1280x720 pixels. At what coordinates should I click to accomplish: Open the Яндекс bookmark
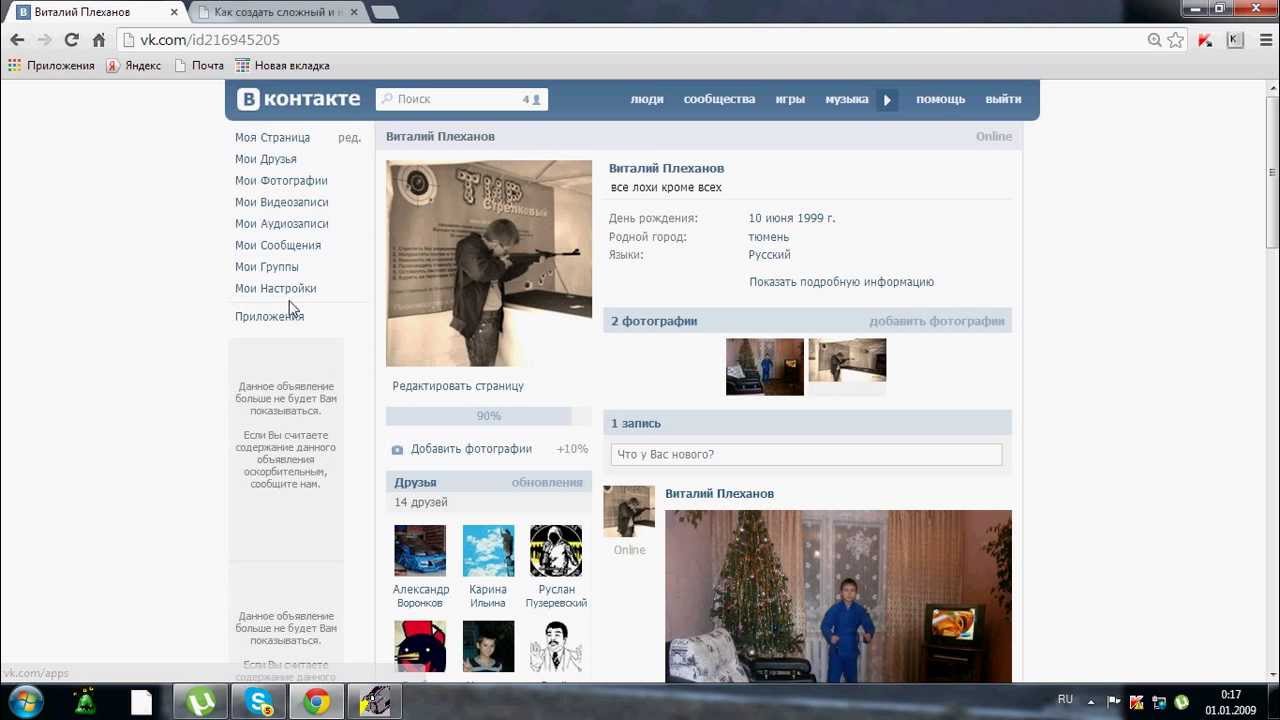pyautogui.click(x=134, y=66)
